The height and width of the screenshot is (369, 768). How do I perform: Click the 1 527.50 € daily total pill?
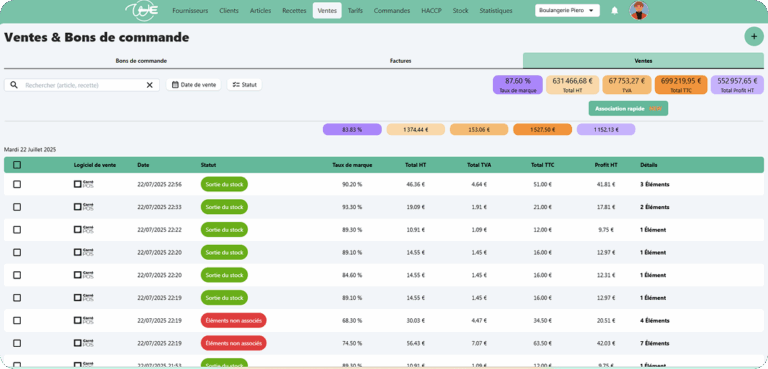542,130
